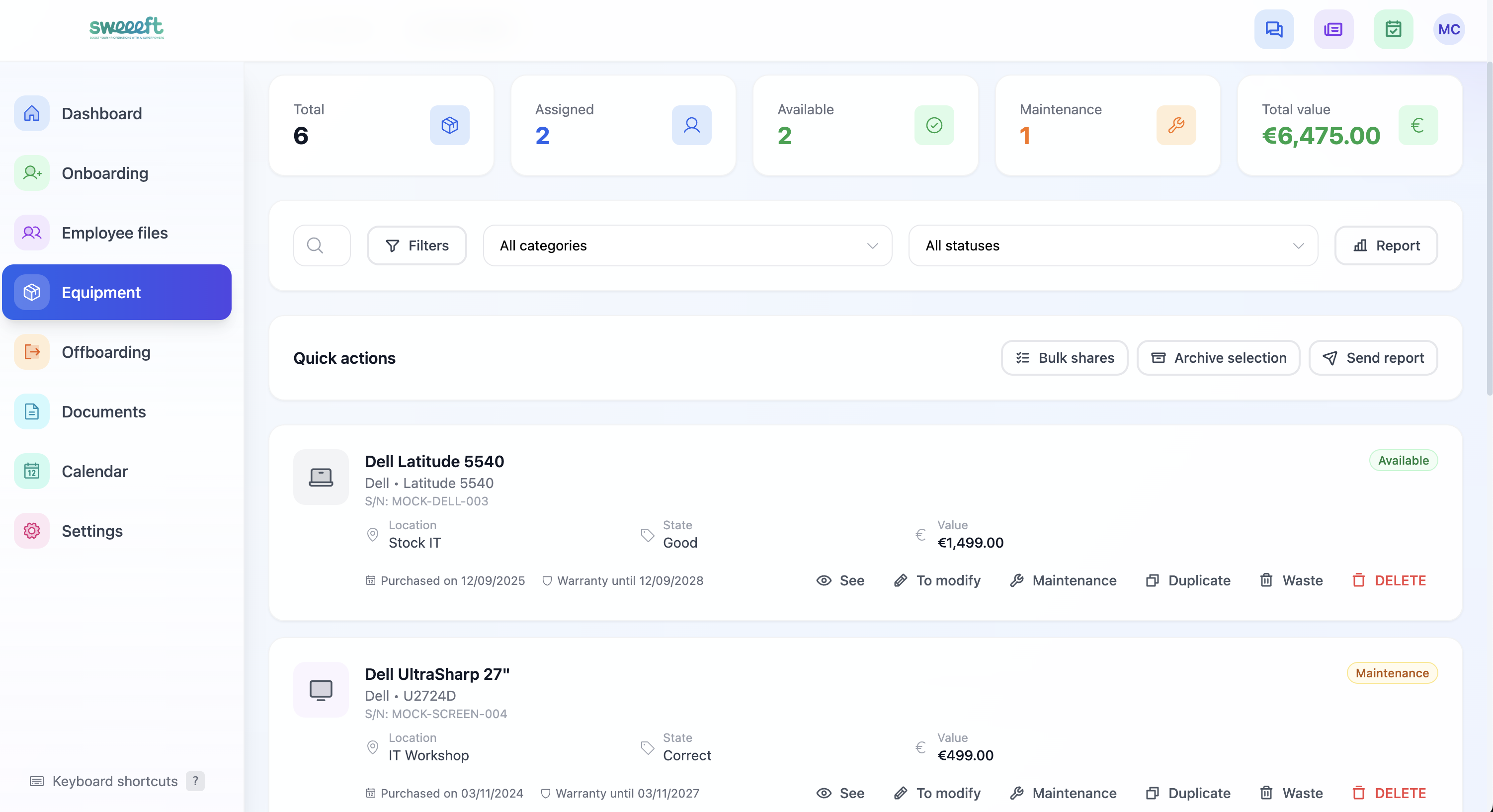Switch to the Documents section
This screenshot has width=1493, height=812.
pyautogui.click(x=104, y=411)
